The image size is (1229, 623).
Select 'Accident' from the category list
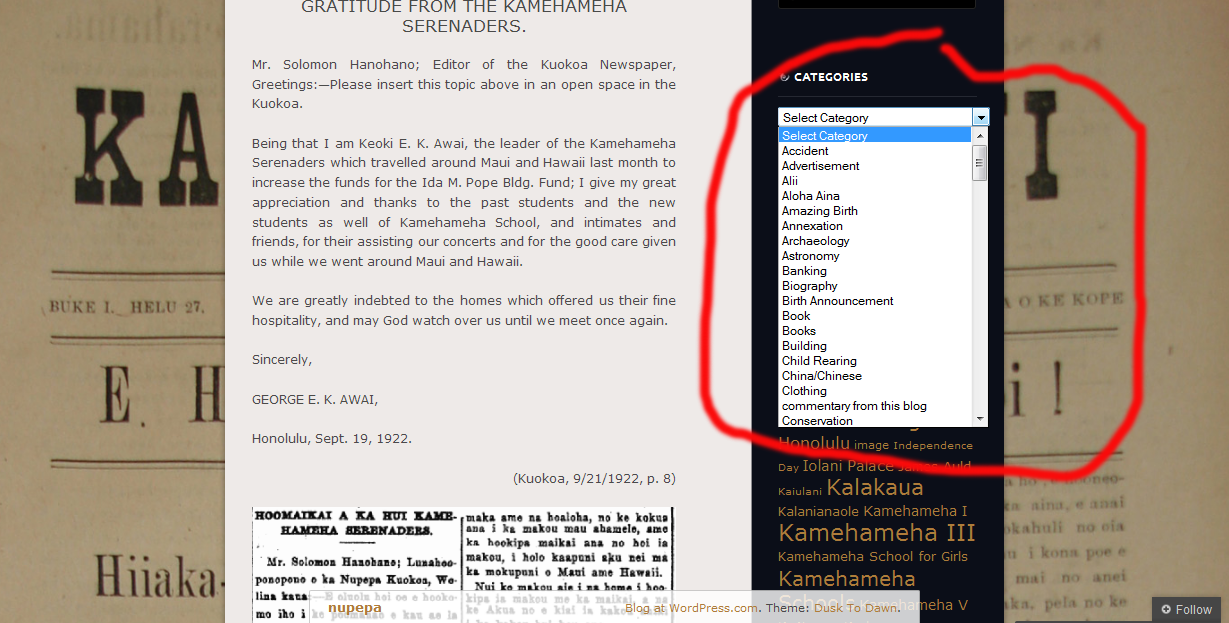coord(805,151)
